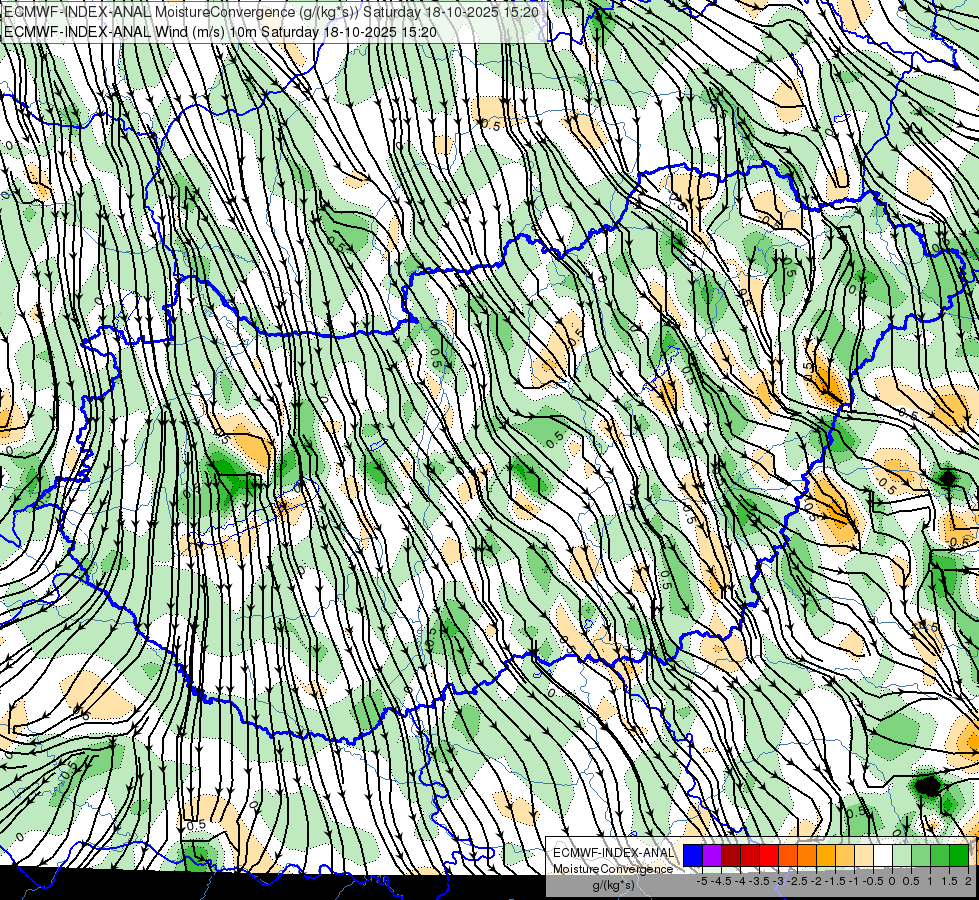Select the white legend swatch from -0.5 to 0
This screenshot has width=979, height=900.
[x=883, y=856]
